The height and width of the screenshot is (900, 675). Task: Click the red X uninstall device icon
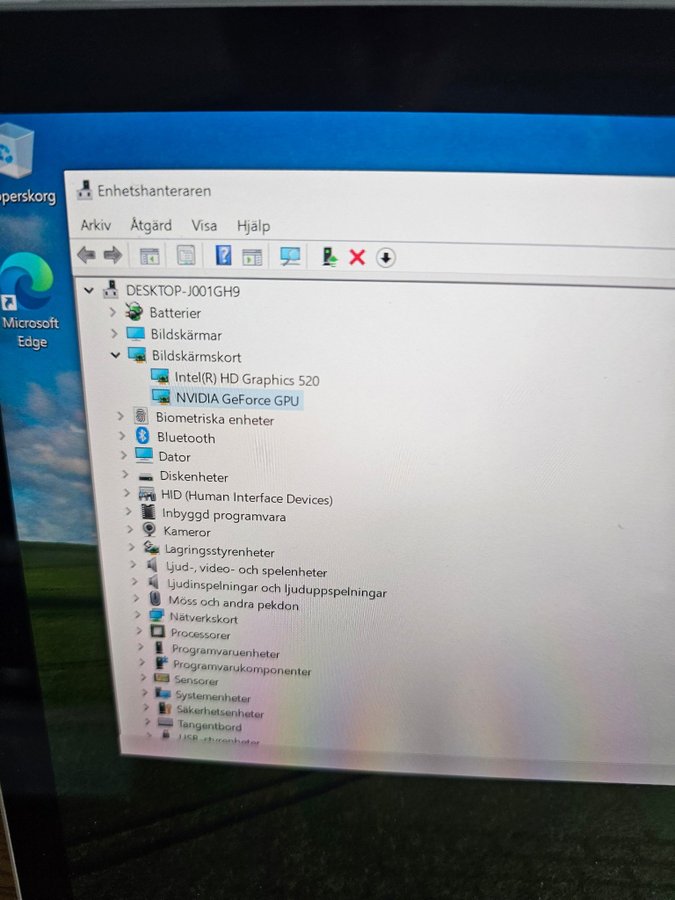click(x=357, y=258)
